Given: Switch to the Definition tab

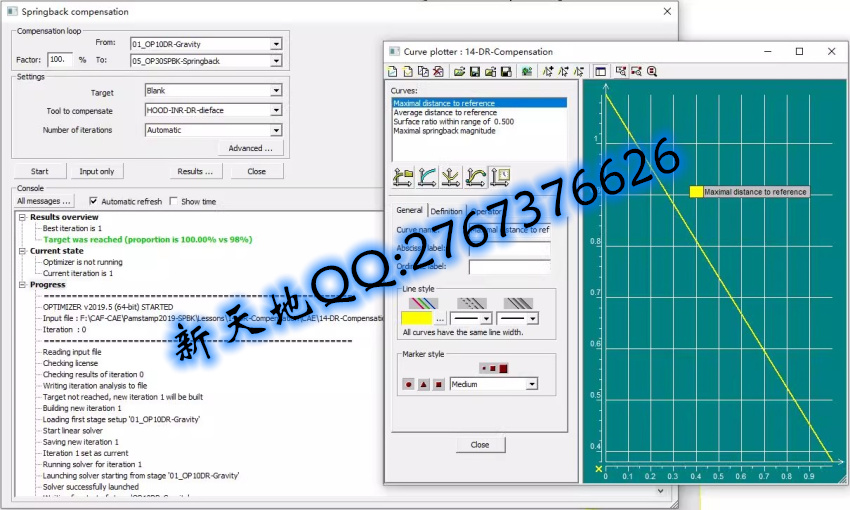Looking at the screenshot, I should [x=446, y=211].
